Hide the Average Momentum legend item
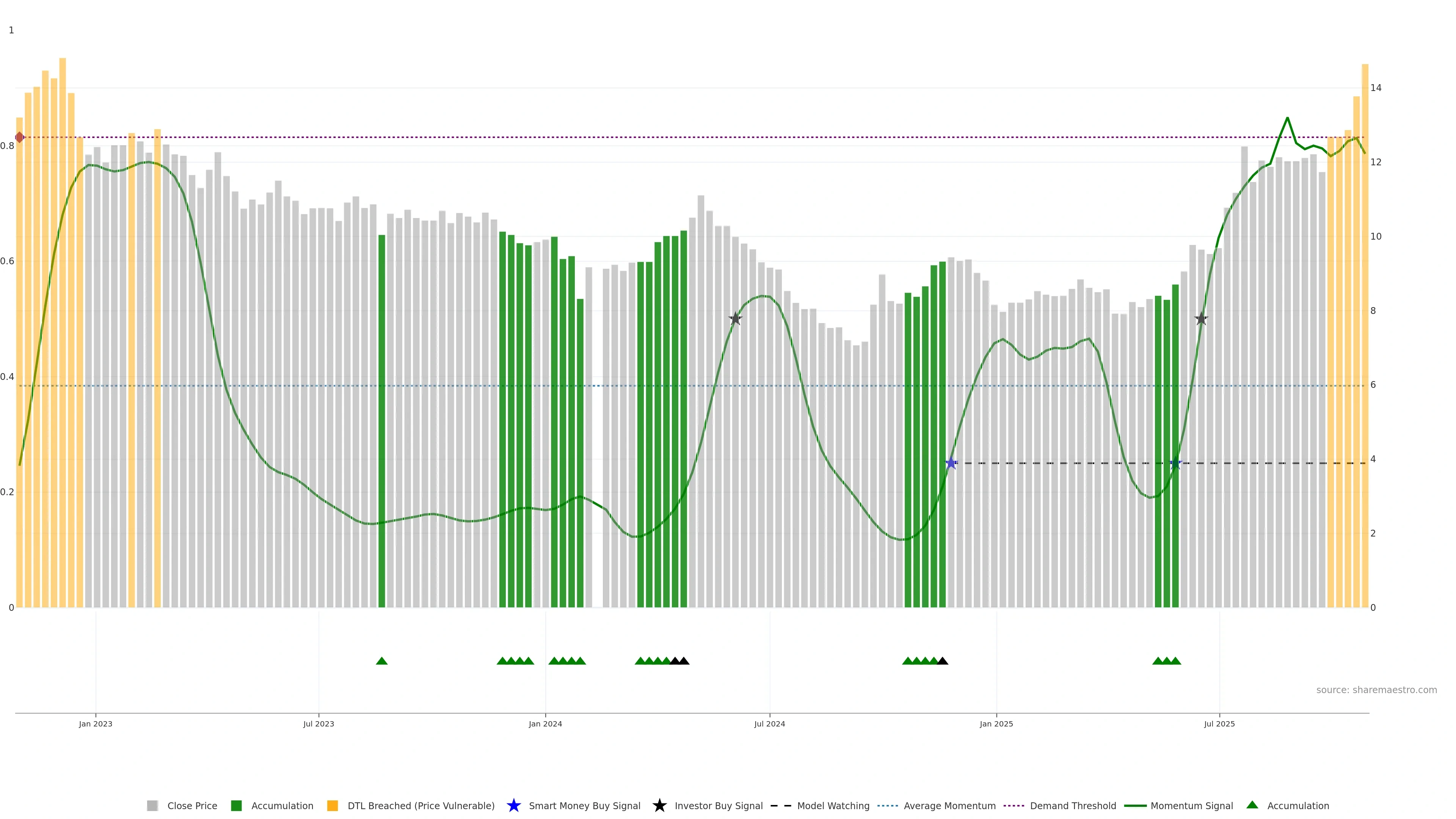The width and height of the screenshot is (1456, 819). pos(949,805)
